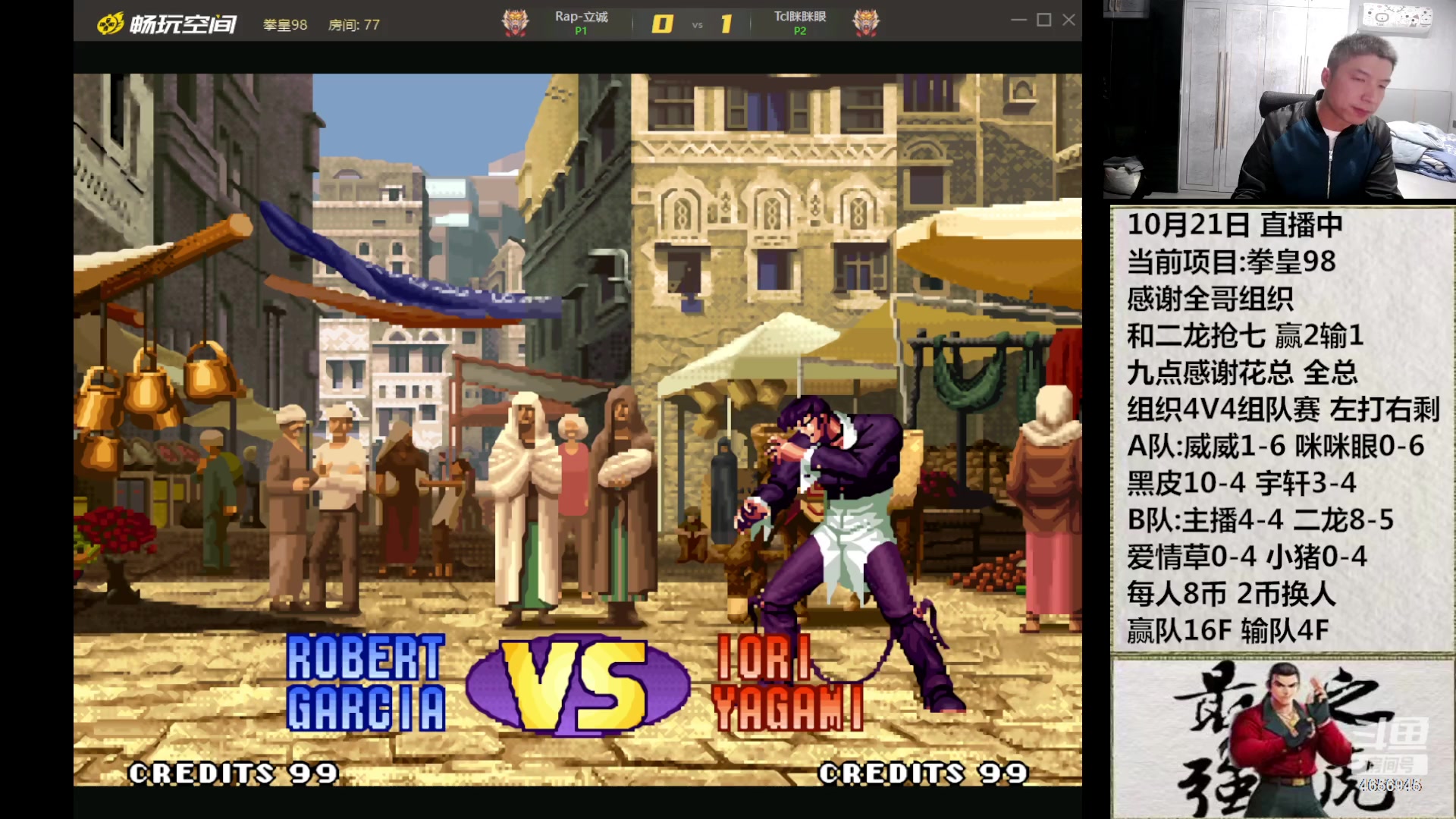Click the streamer webcam feed
Image resolution: width=1456 pixels, height=819 pixels.
pos(1279,99)
